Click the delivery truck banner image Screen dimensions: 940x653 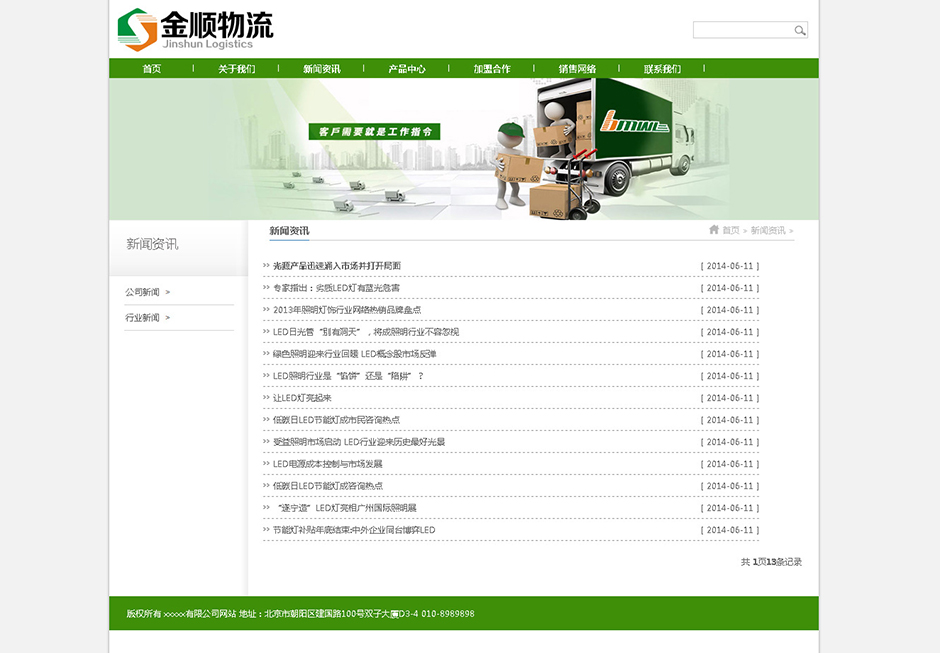(463, 149)
